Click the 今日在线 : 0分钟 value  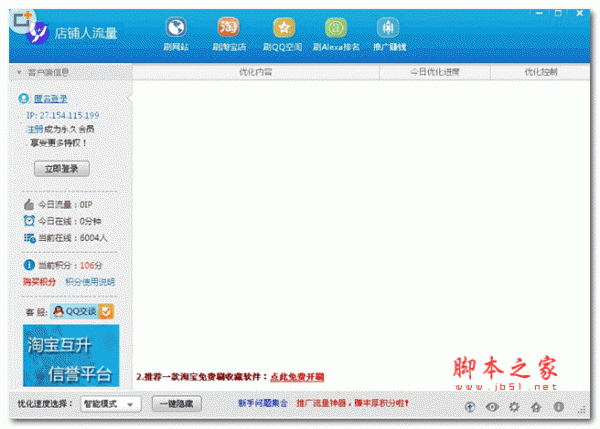[70, 221]
